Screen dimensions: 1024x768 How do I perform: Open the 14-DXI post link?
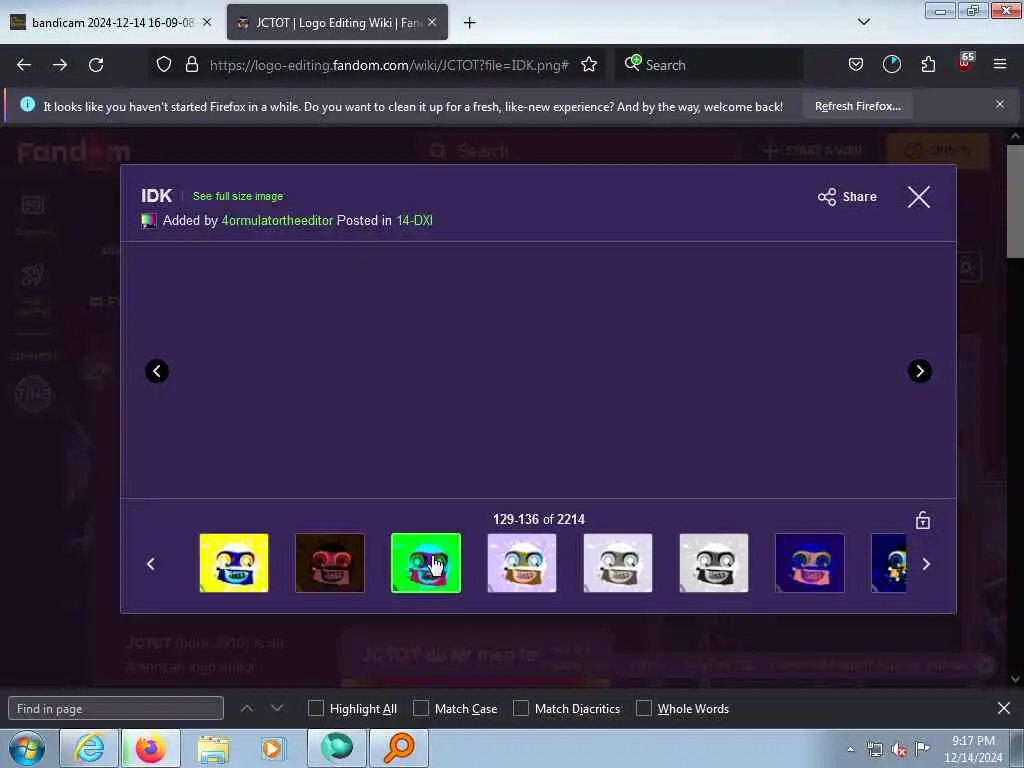pos(415,221)
